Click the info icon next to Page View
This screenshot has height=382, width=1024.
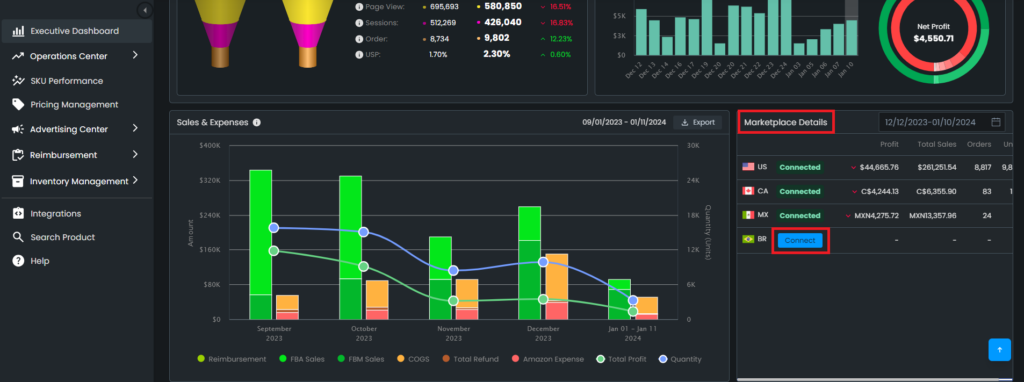click(x=359, y=7)
